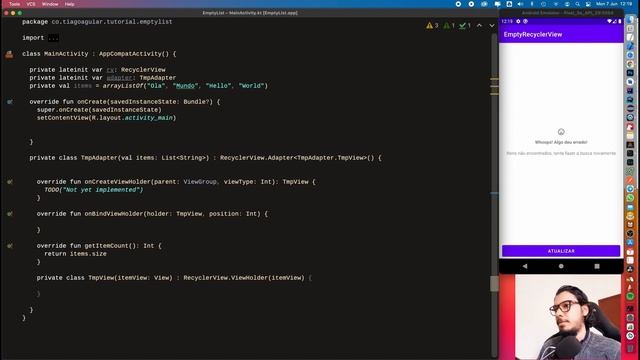Viewport: 640px width, 360px height.
Task: Tap the Wi-Fi icon in Android status bar
Action: click(x=609, y=21)
